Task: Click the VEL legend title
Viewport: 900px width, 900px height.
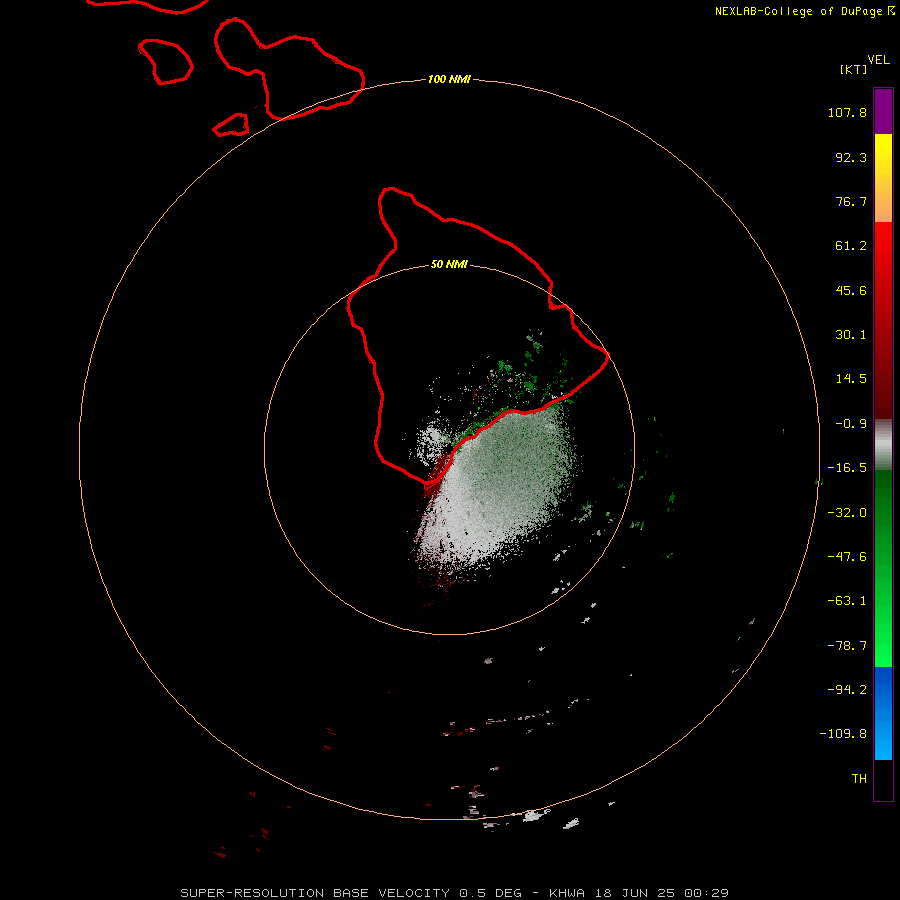Action: point(879,59)
